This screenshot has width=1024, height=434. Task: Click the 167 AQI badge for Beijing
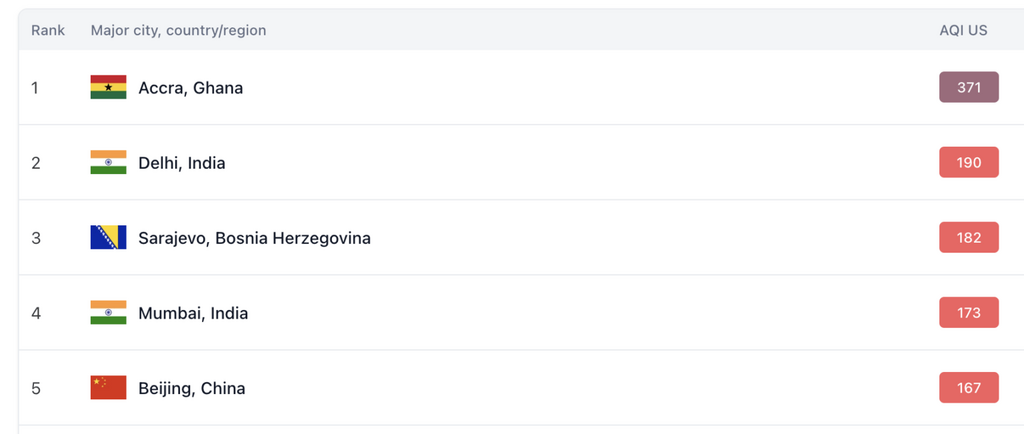(968, 388)
